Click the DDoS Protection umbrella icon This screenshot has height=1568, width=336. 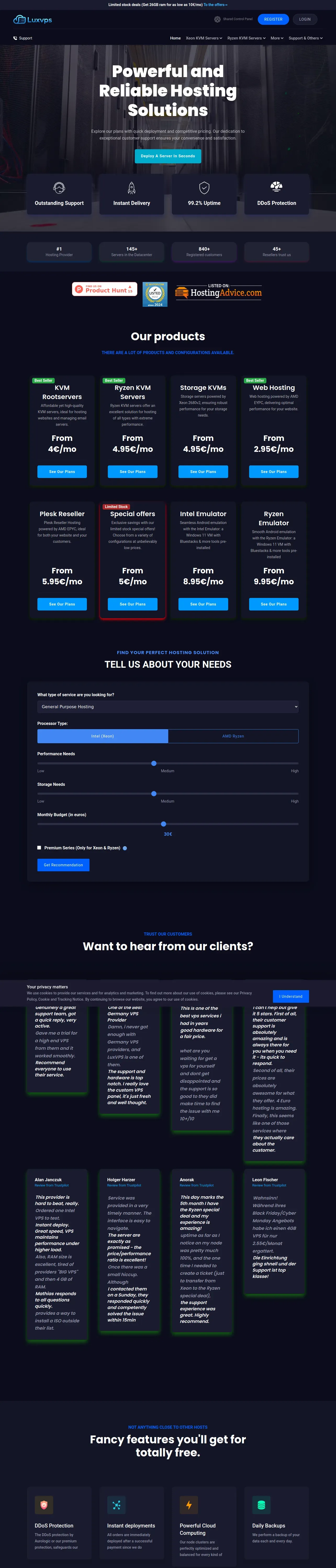(276, 186)
